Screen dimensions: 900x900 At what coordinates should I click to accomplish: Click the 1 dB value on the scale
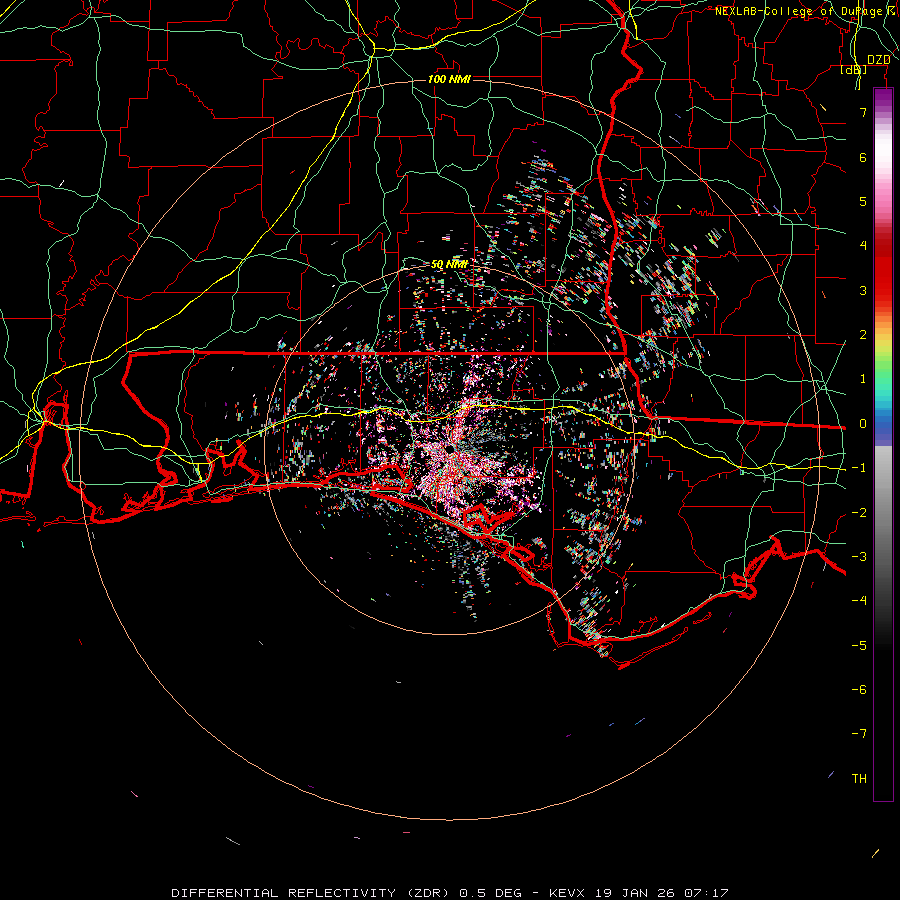coord(863,379)
